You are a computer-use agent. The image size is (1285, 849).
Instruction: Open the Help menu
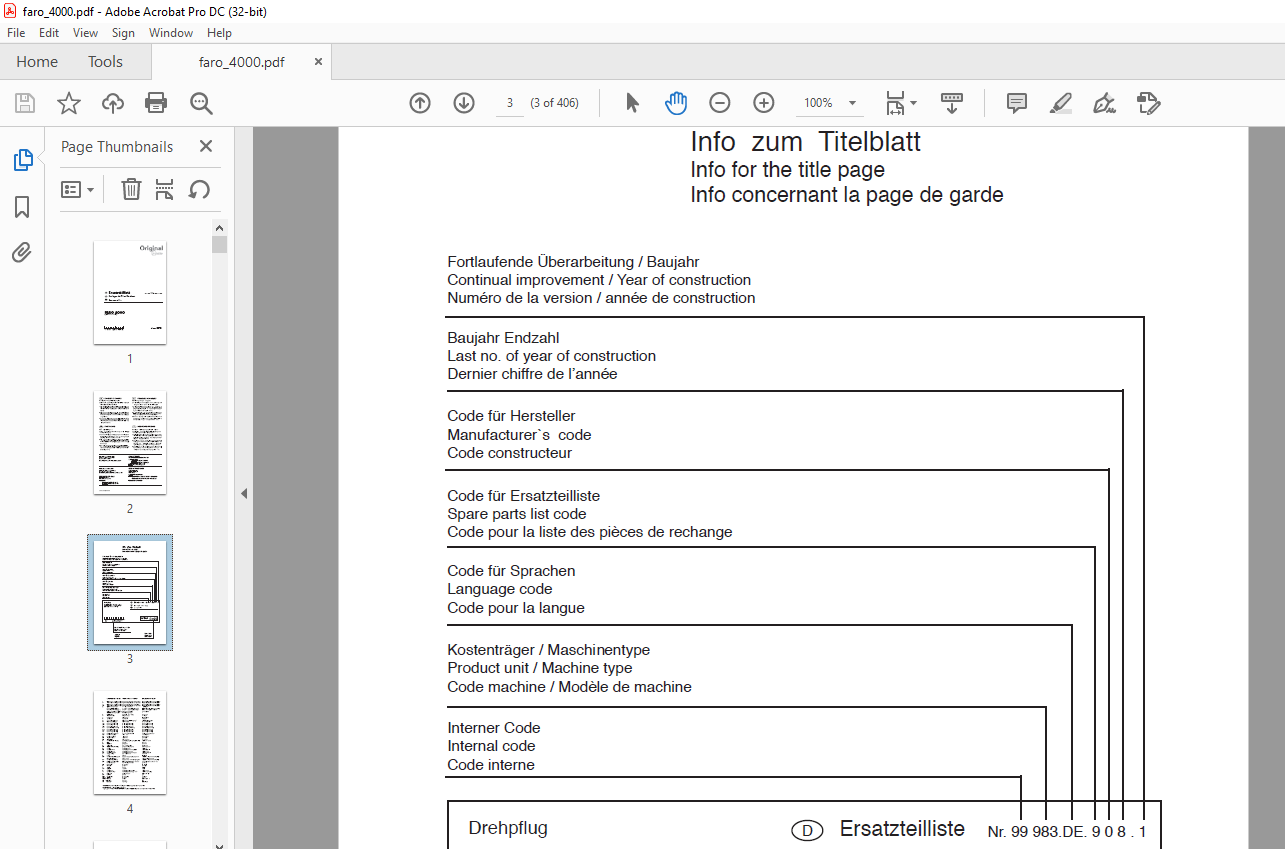point(219,33)
